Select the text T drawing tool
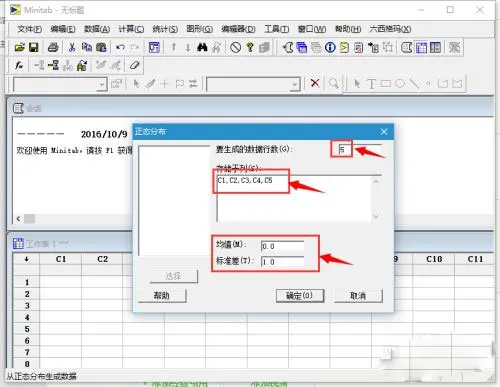Viewport: 500px width, 387px height. (x=371, y=83)
